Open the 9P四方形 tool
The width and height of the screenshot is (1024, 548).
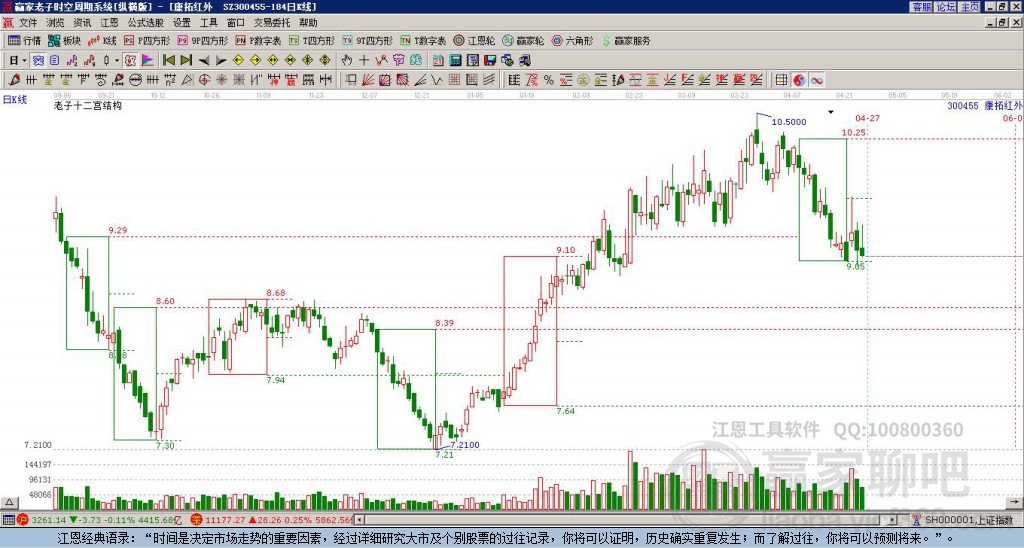(202, 40)
